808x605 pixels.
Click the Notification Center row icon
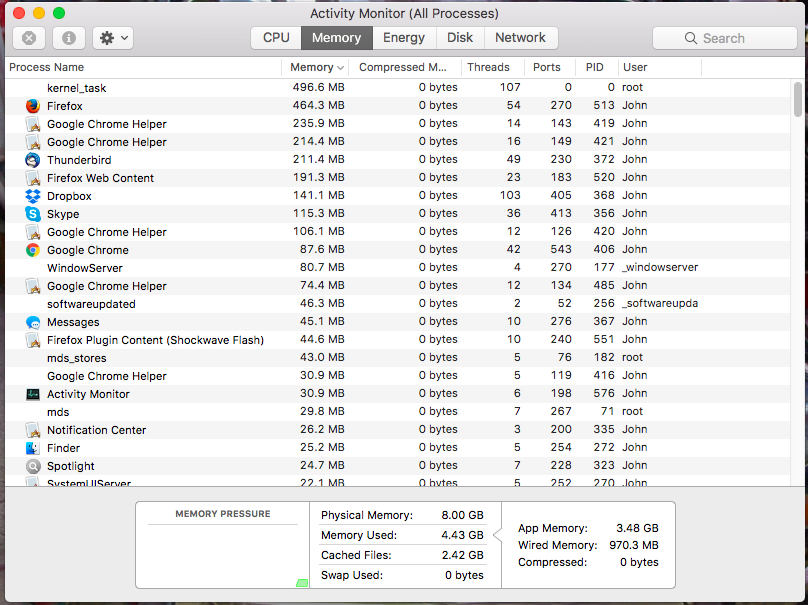coord(33,430)
